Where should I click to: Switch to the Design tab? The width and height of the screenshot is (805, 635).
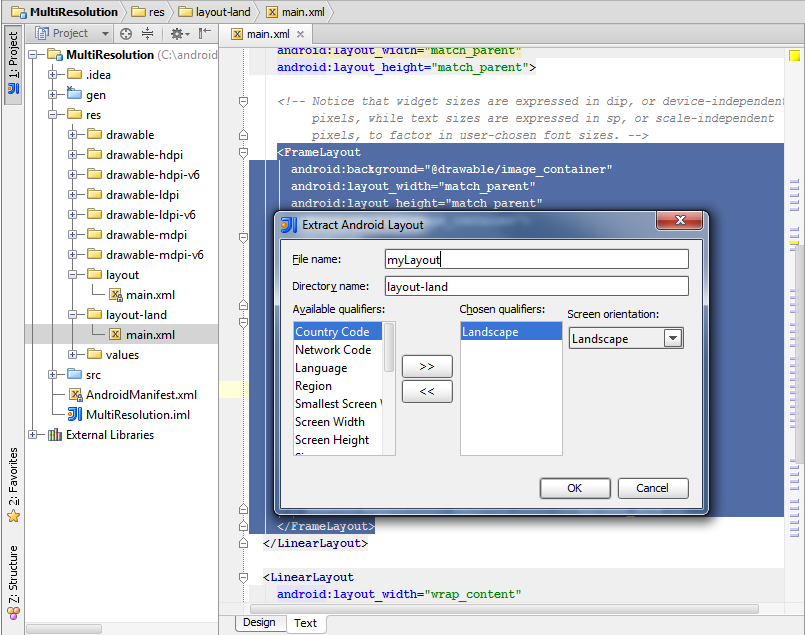pyautogui.click(x=259, y=622)
